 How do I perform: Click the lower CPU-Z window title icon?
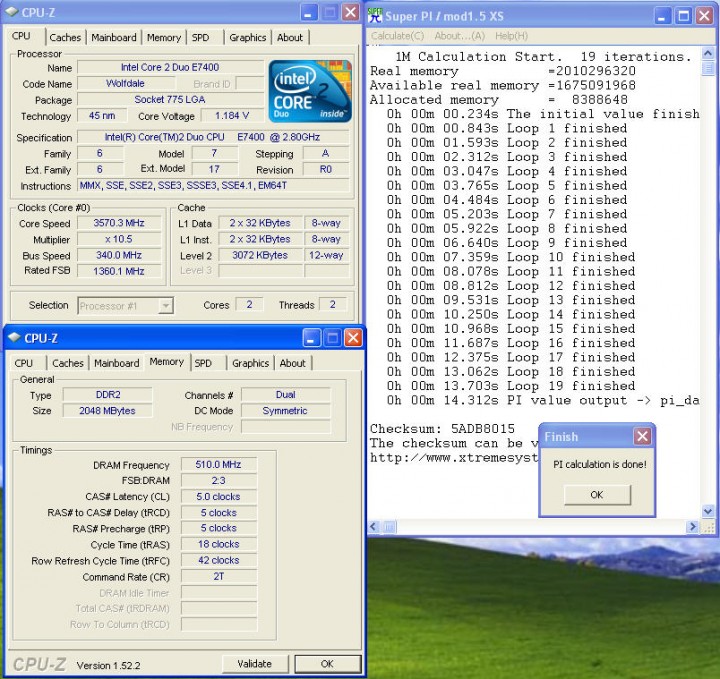point(15,338)
